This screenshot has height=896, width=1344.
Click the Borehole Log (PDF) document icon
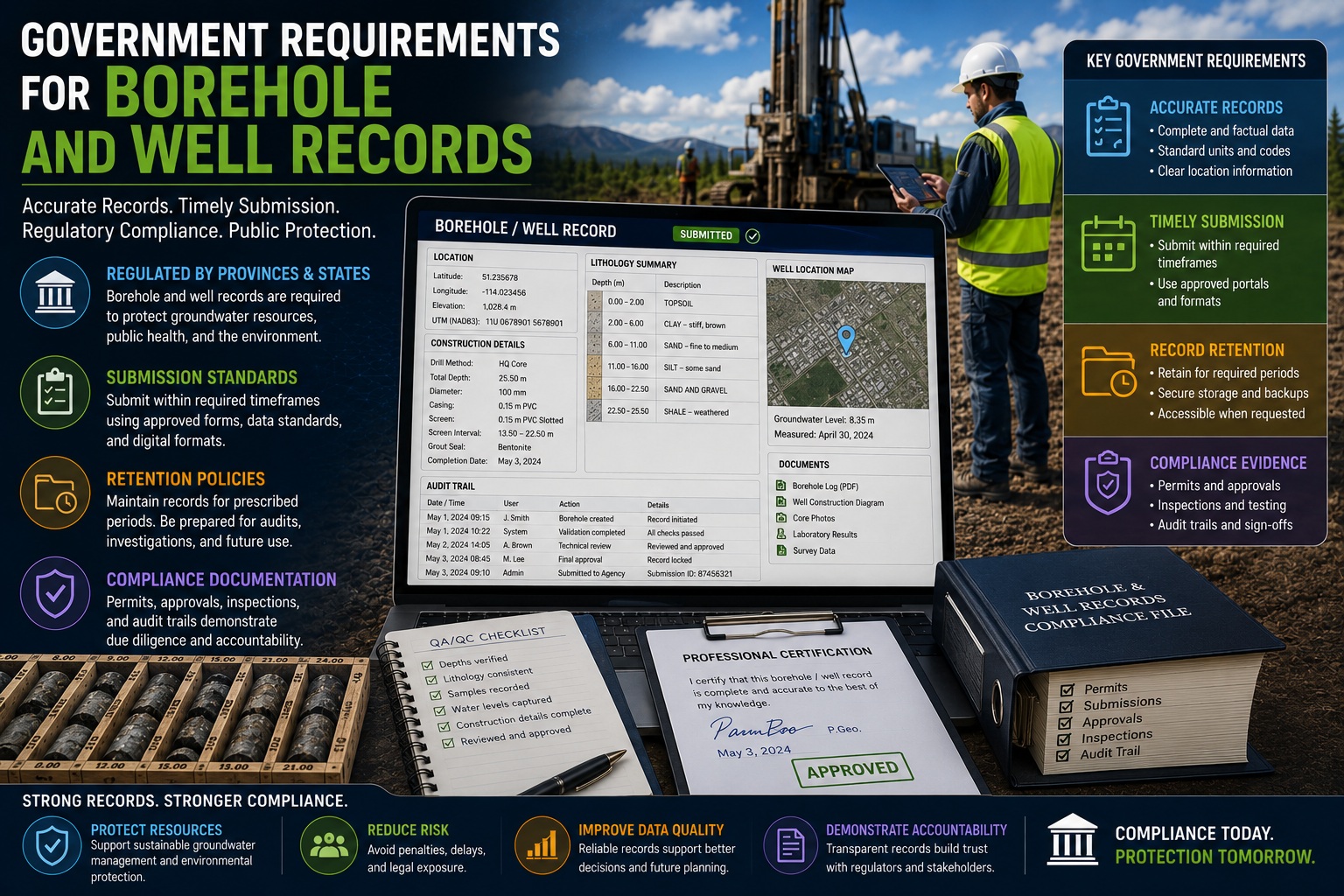coord(781,486)
